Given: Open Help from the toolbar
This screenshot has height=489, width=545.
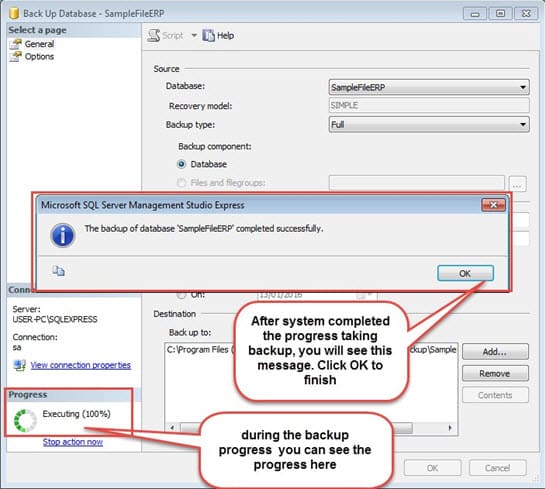Looking at the screenshot, I should click(218, 35).
